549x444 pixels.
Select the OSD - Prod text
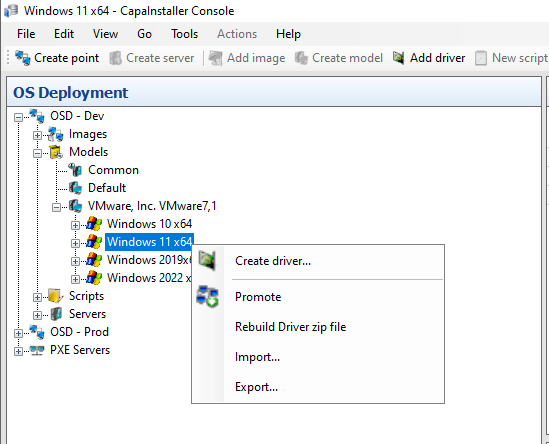coord(79,332)
